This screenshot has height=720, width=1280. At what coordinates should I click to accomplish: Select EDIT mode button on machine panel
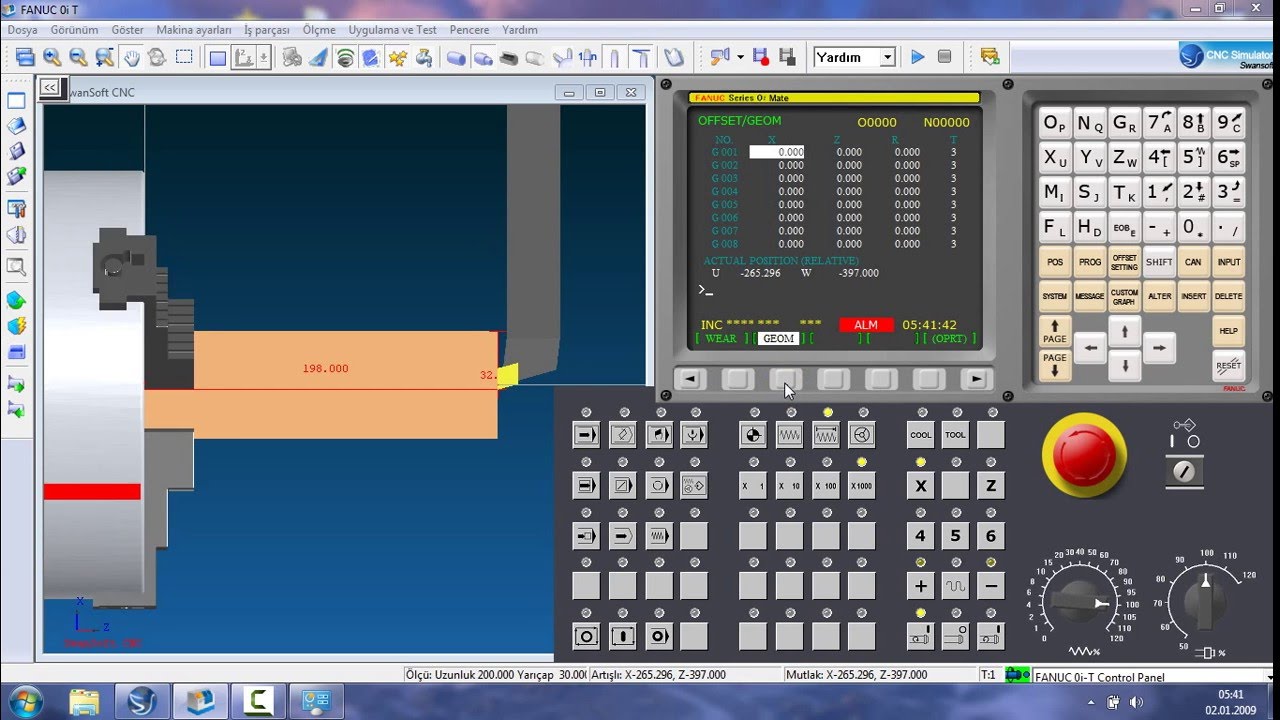[x=622, y=435]
